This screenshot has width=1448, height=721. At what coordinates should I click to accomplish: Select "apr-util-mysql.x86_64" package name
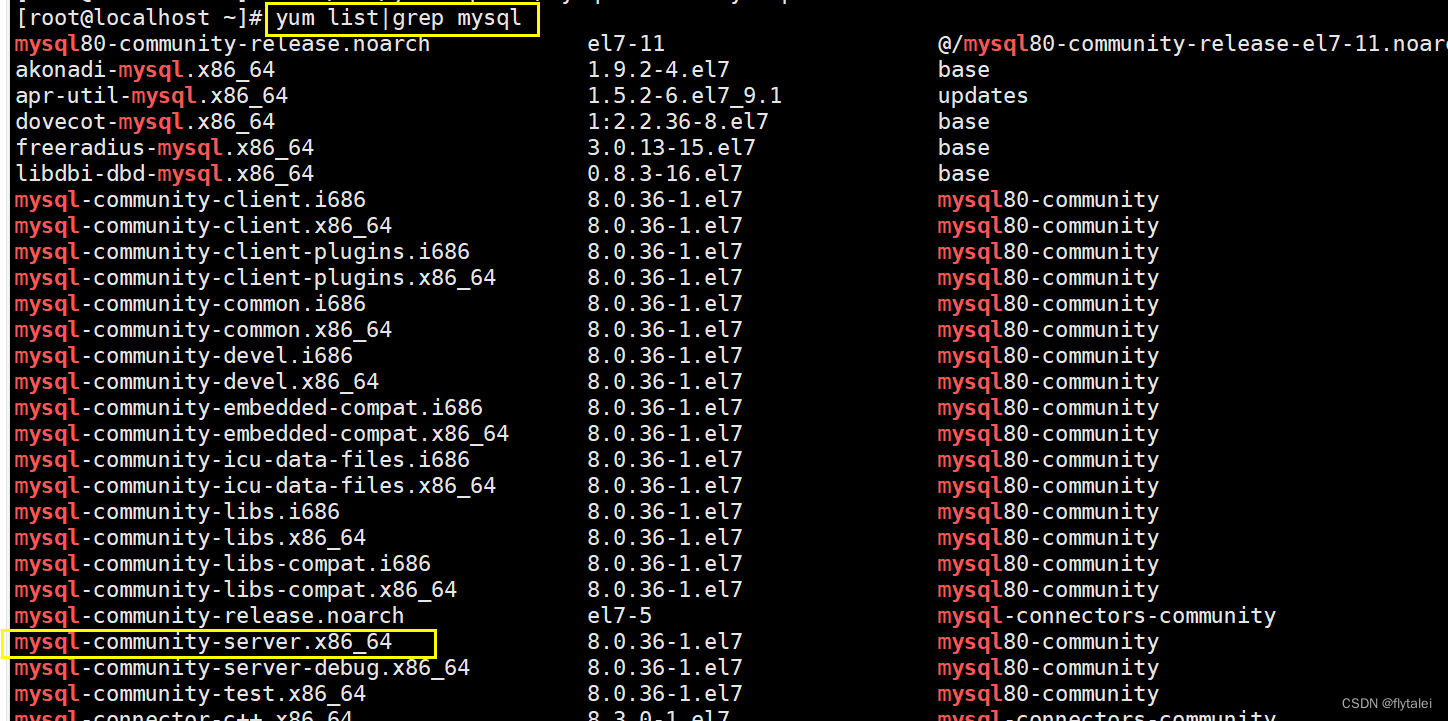tap(151, 96)
